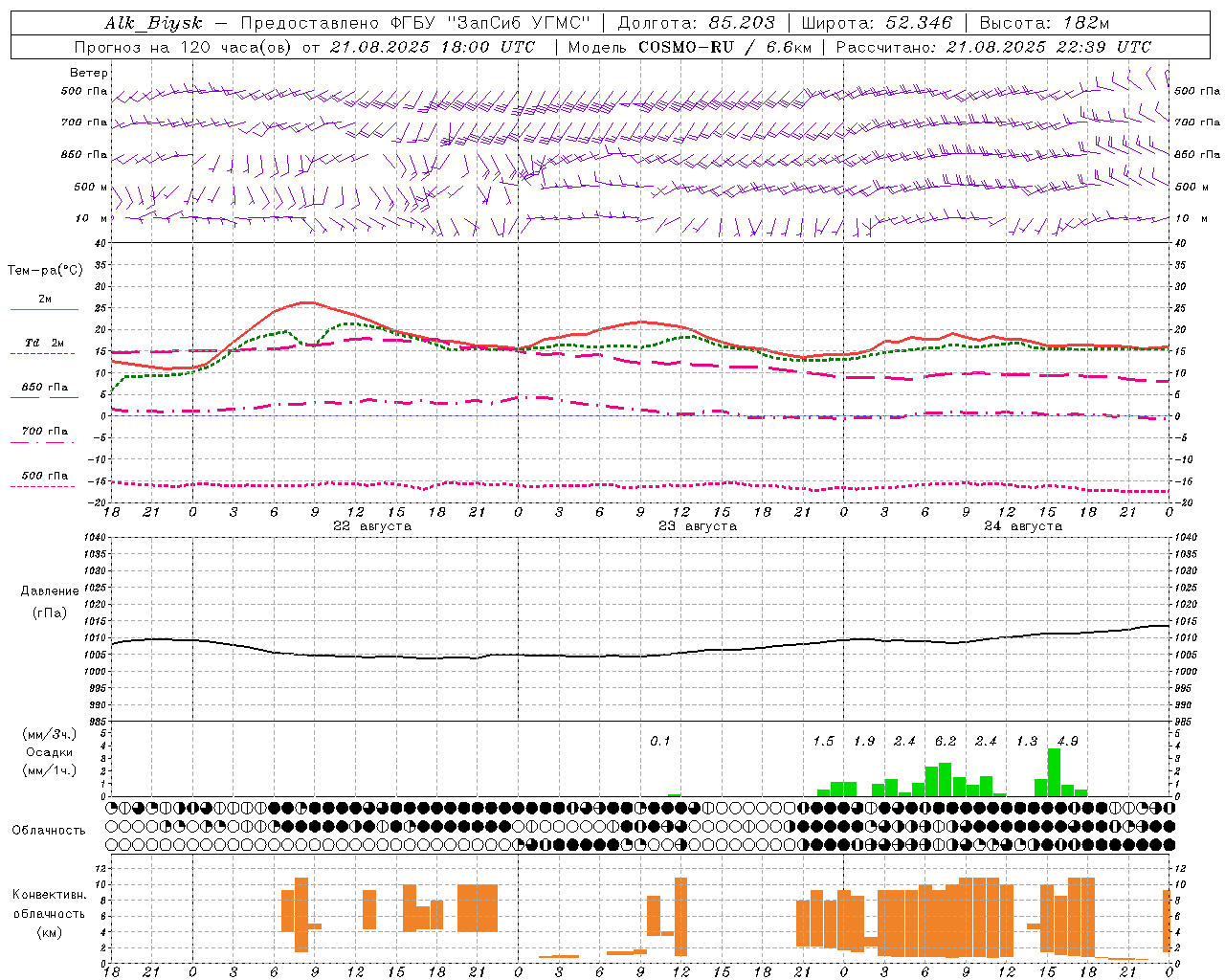The image size is (1225, 980).
Task: Click the Ветер wind panel label
Action: (x=88, y=73)
